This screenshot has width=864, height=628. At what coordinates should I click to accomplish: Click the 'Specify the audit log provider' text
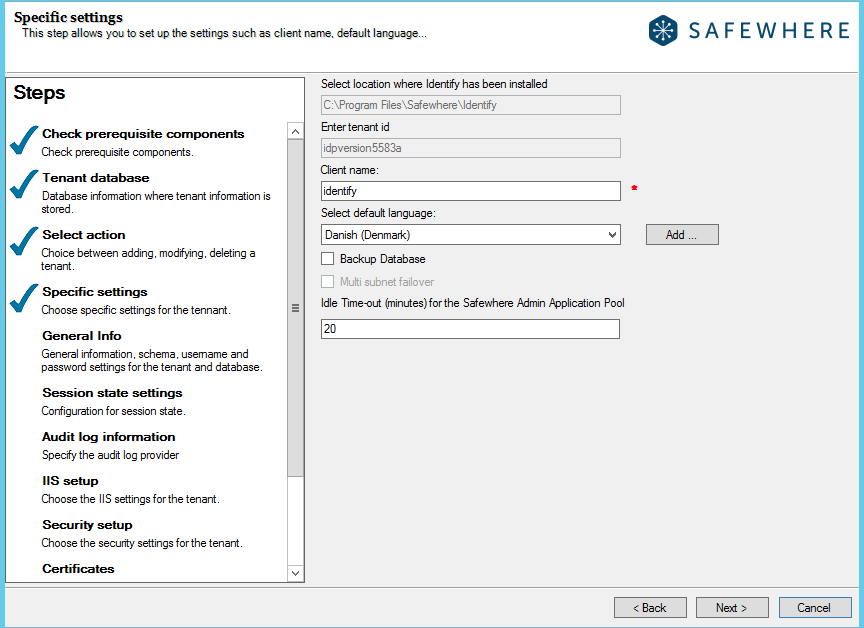110,455
